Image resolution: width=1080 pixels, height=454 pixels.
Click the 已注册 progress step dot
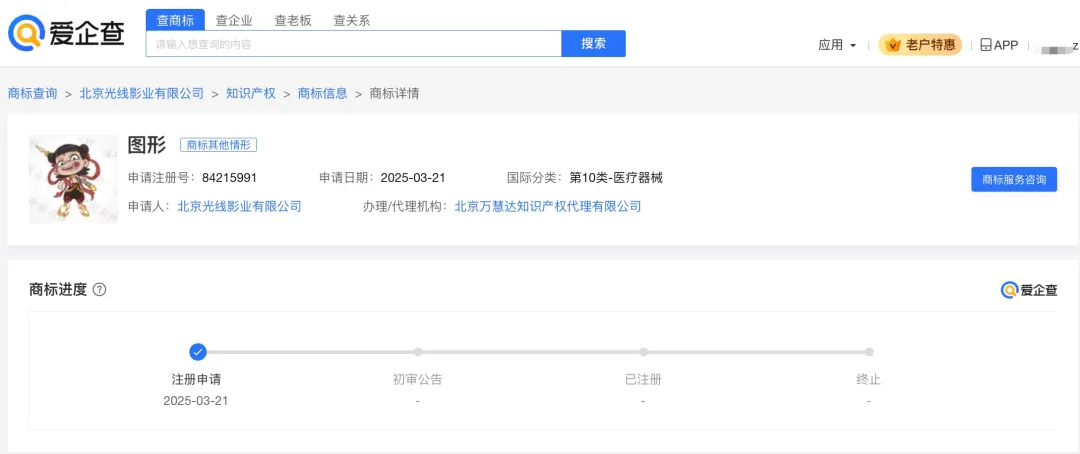point(643,352)
